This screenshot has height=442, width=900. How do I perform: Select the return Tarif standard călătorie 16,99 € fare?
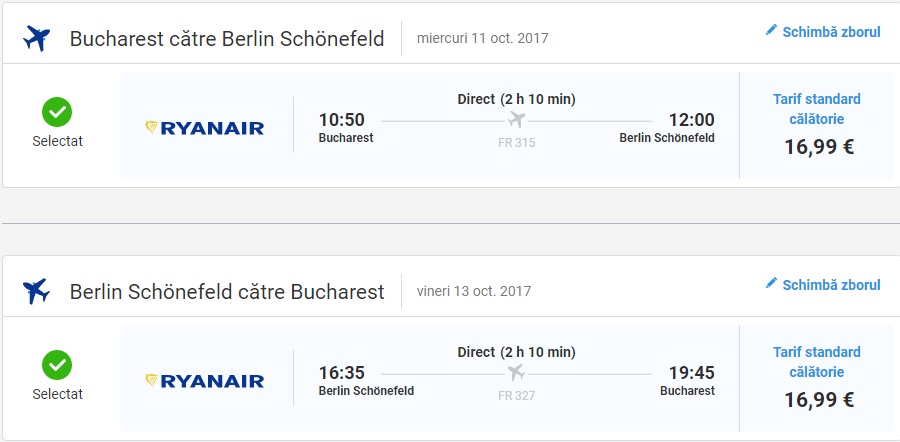(816, 378)
